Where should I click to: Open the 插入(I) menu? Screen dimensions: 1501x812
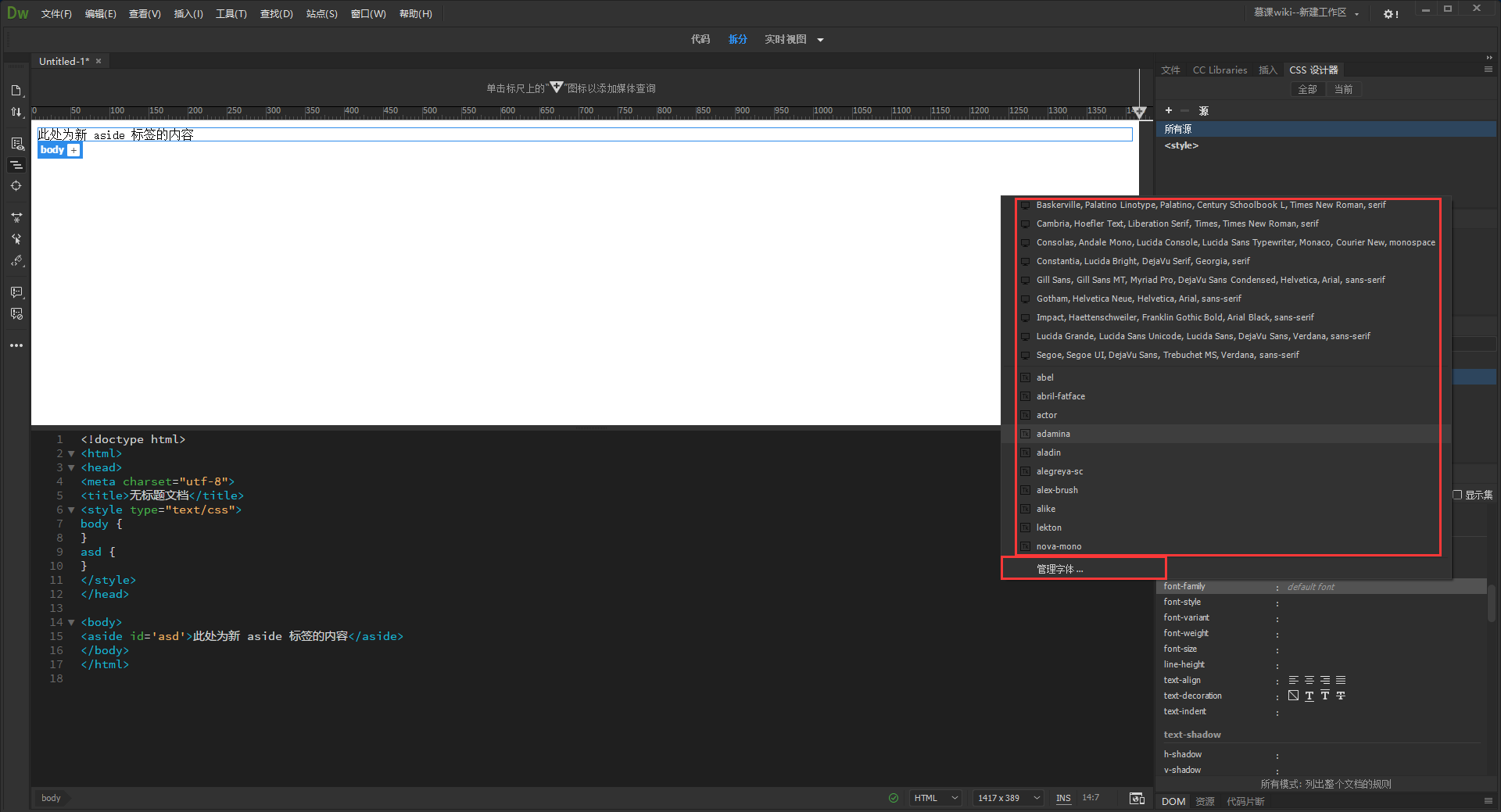point(188,14)
